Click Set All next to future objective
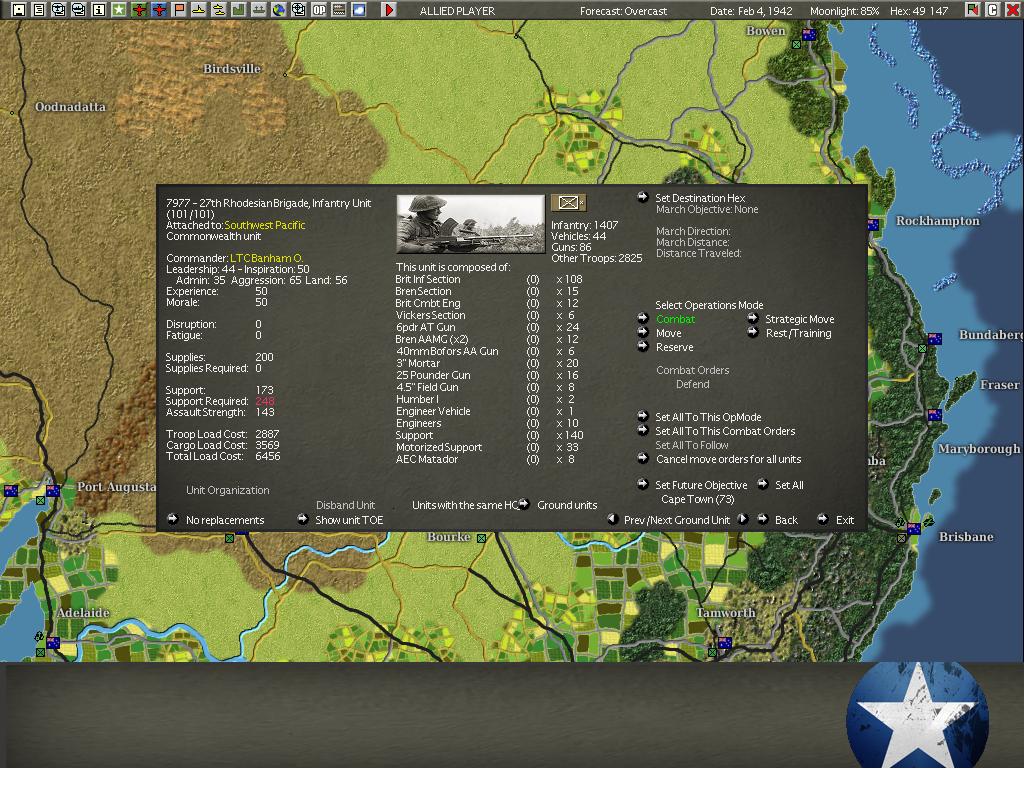This screenshot has height=786, width=1024. pyautogui.click(x=789, y=485)
